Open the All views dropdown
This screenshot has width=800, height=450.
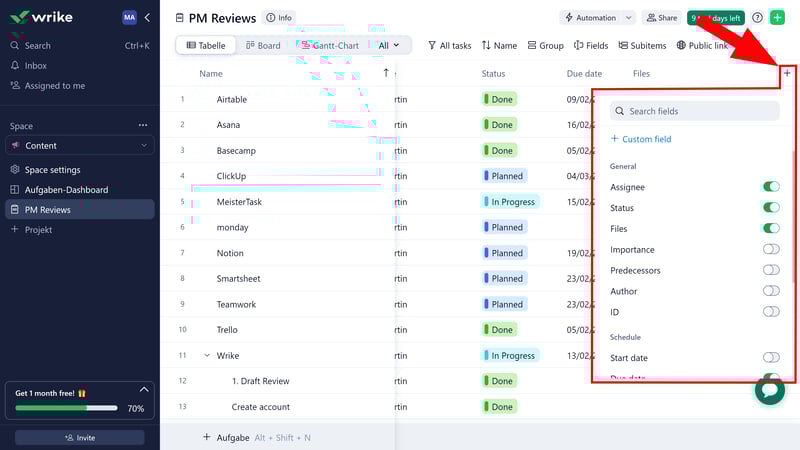(389, 45)
